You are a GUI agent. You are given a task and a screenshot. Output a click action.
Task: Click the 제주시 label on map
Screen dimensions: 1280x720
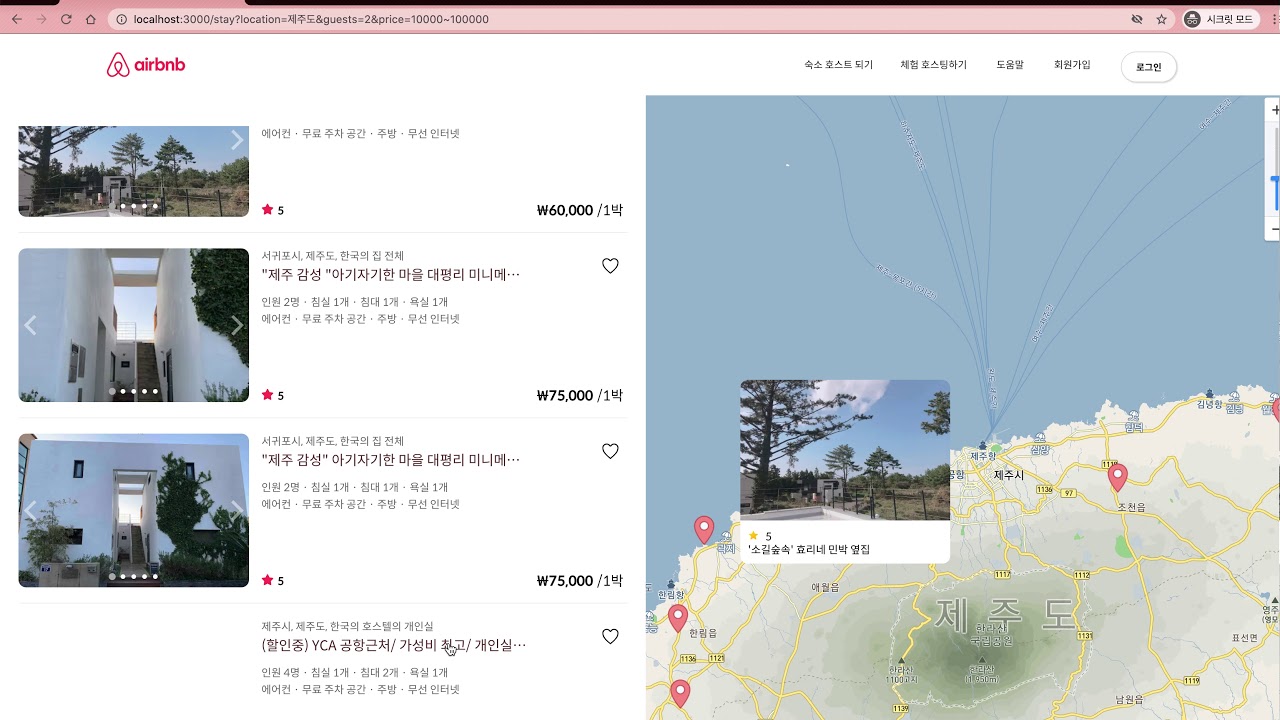[x=1009, y=475]
